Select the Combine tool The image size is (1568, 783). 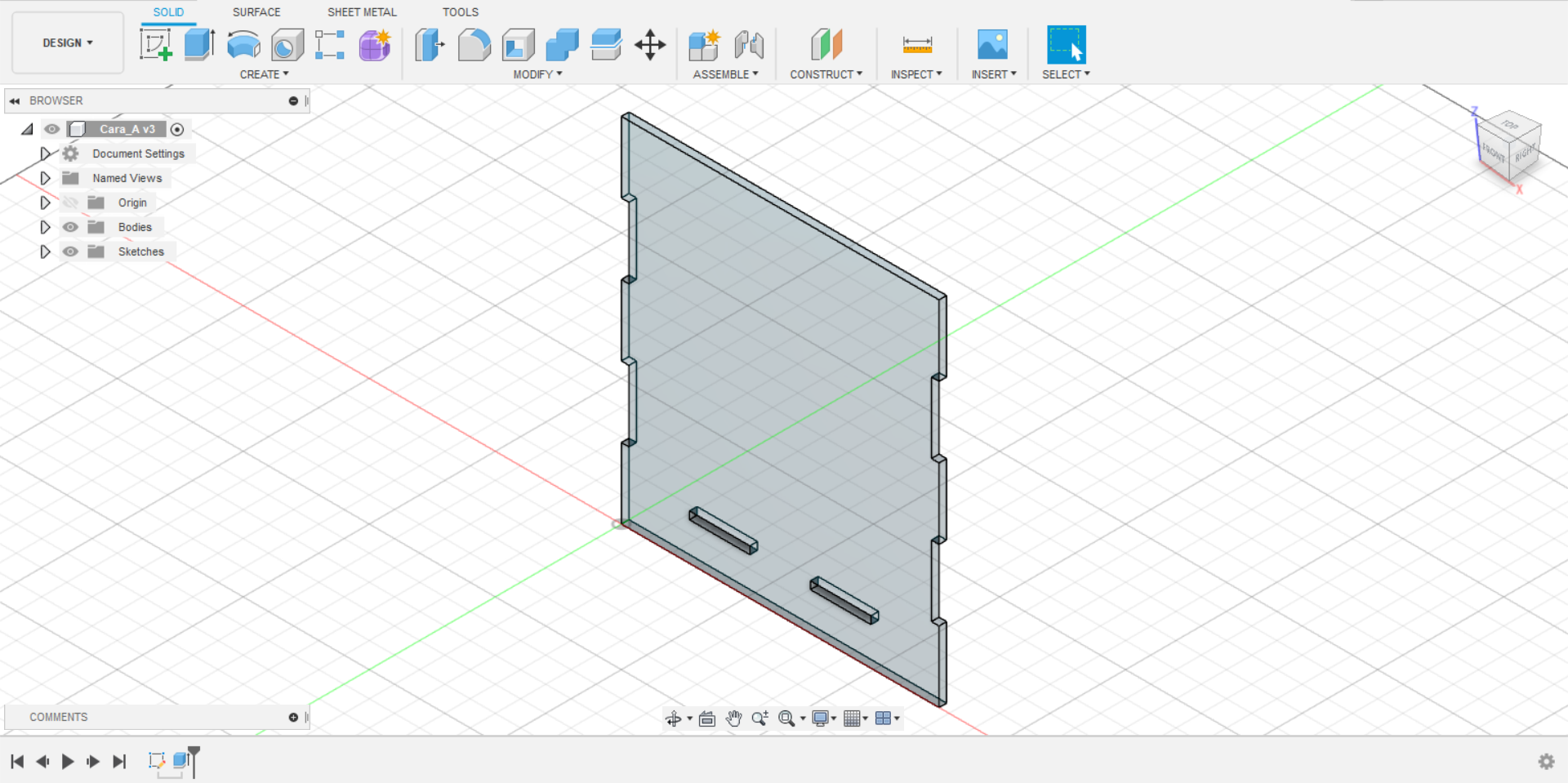pyautogui.click(x=562, y=44)
